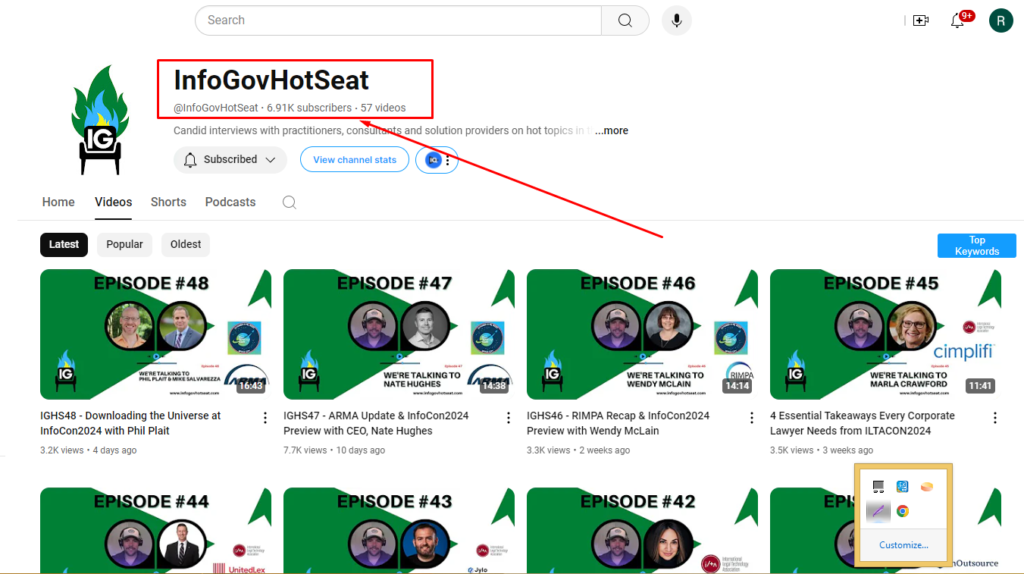
Task: Click the Chrome icon in tray popup
Action: click(x=903, y=511)
